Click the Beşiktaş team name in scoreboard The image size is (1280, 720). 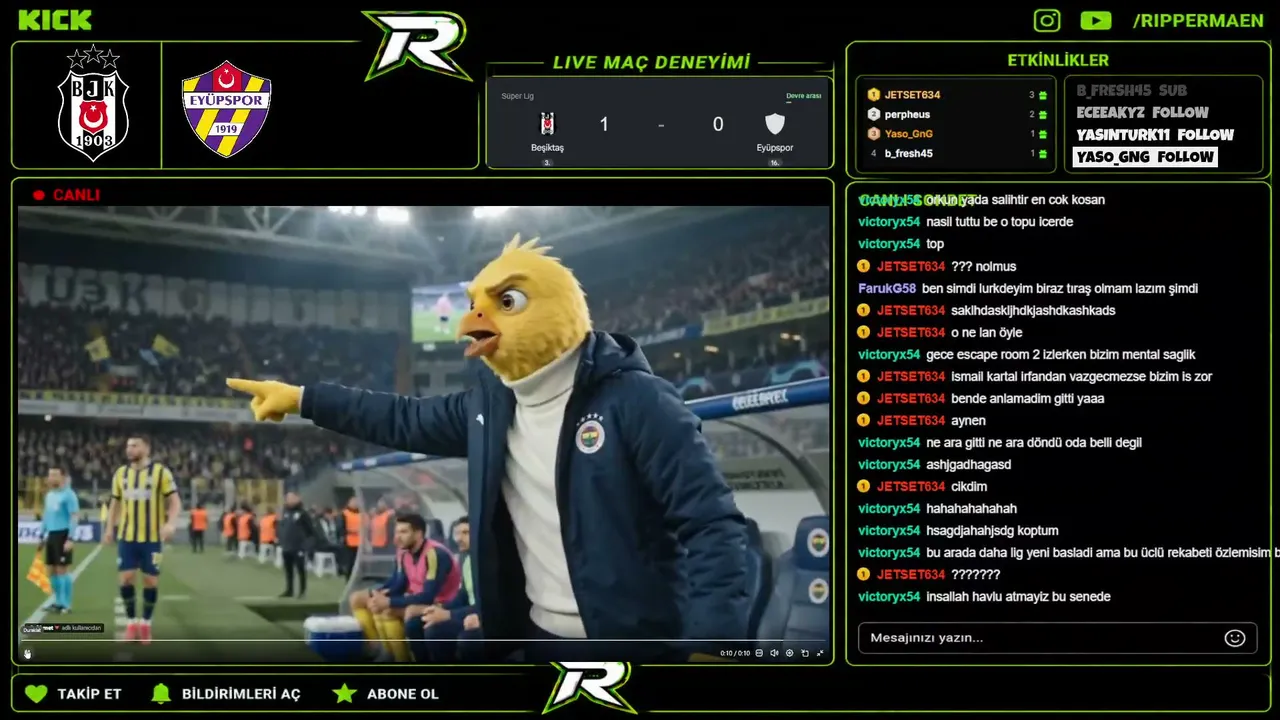(547, 148)
